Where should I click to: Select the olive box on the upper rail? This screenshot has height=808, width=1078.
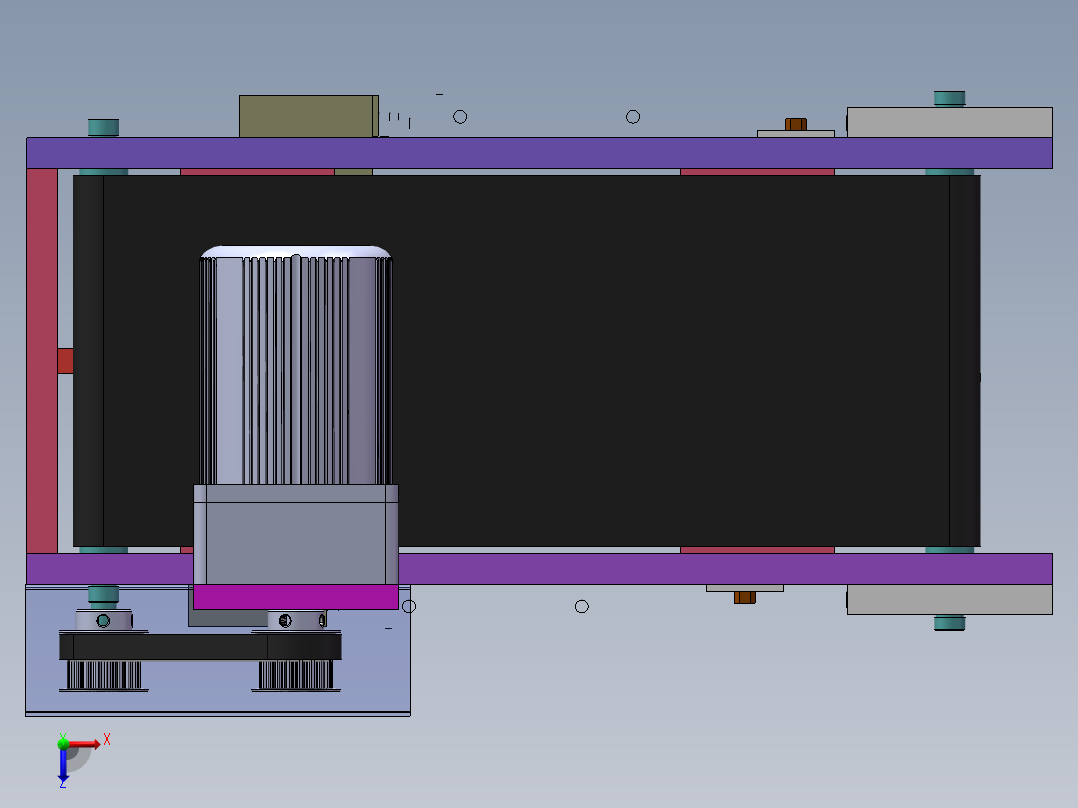point(309,116)
